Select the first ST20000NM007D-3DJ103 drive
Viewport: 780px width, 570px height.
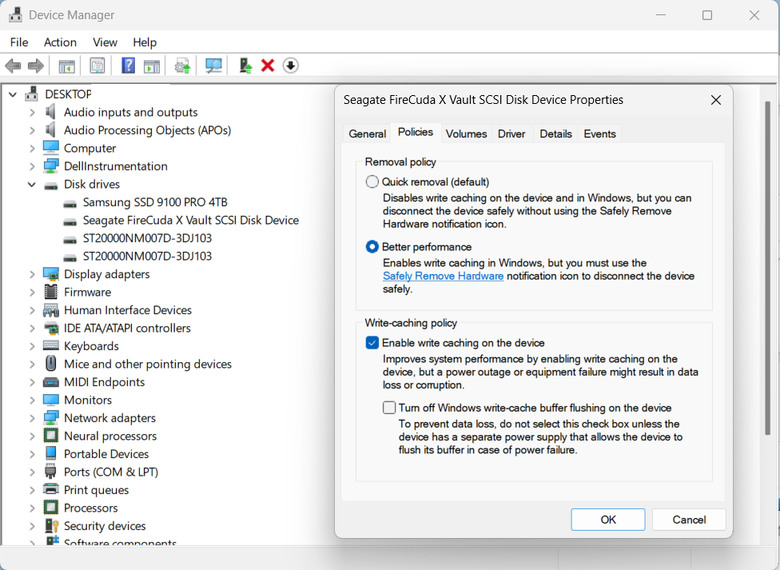click(x=147, y=238)
